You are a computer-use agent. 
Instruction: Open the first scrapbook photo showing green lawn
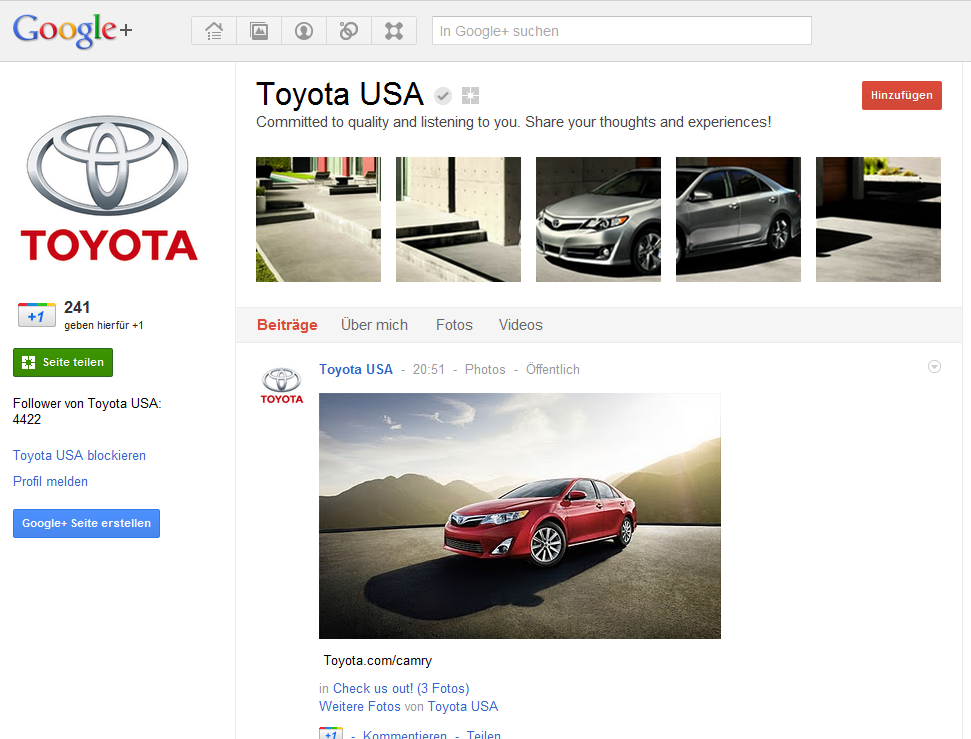pyautogui.click(x=318, y=219)
